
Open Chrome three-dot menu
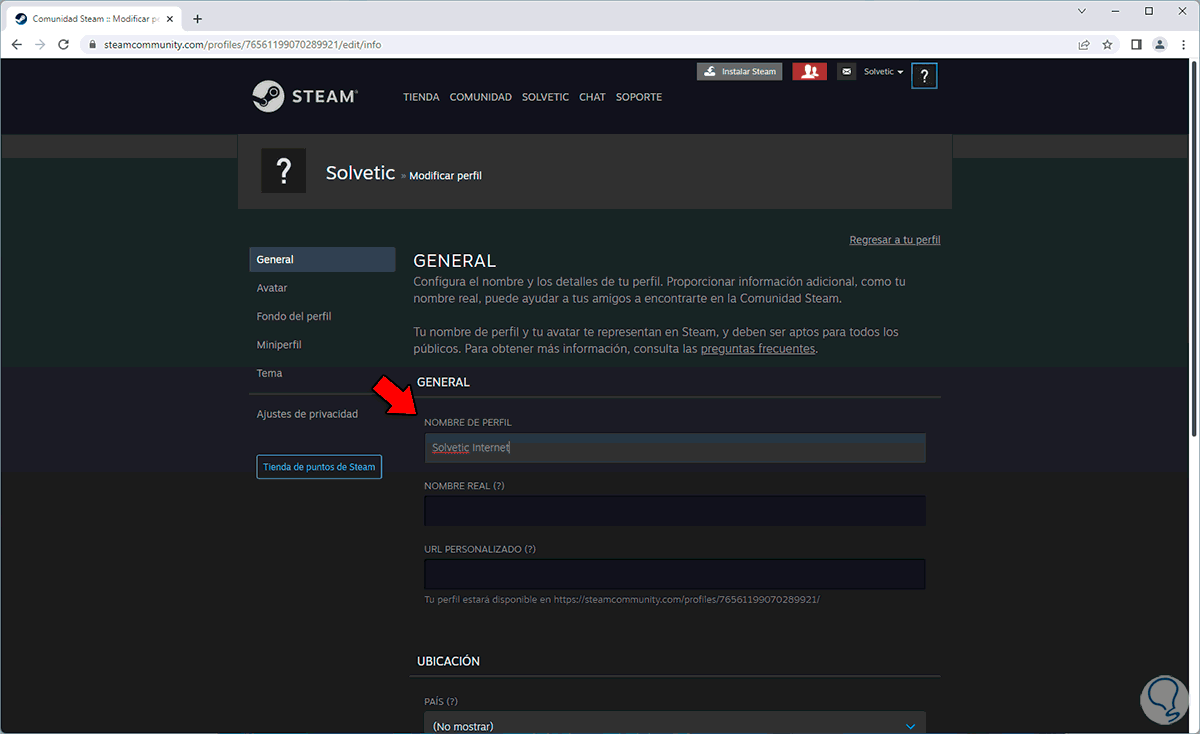(1182, 45)
